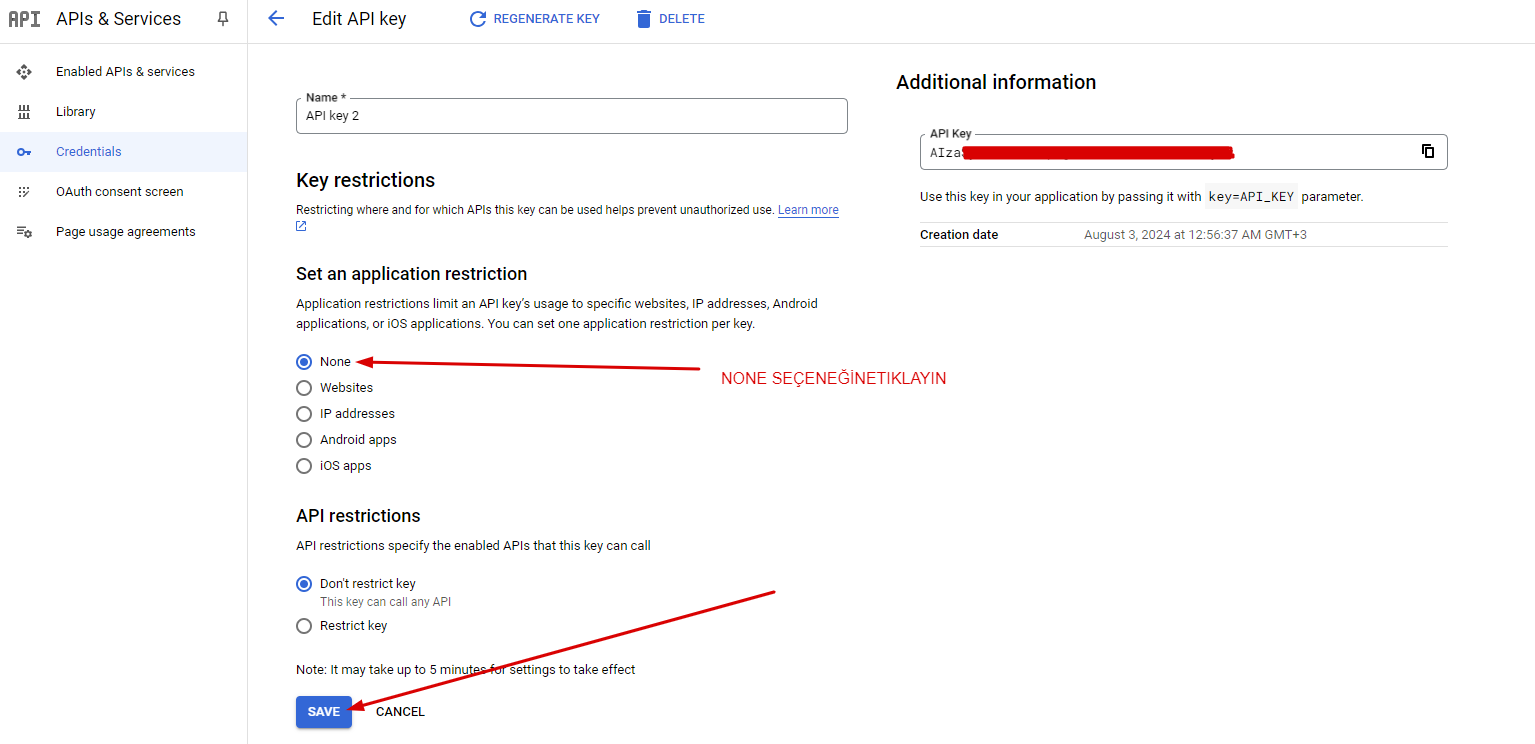Click the Creation date label
This screenshot has height=744, width=1535.
(x=959, y=235)
